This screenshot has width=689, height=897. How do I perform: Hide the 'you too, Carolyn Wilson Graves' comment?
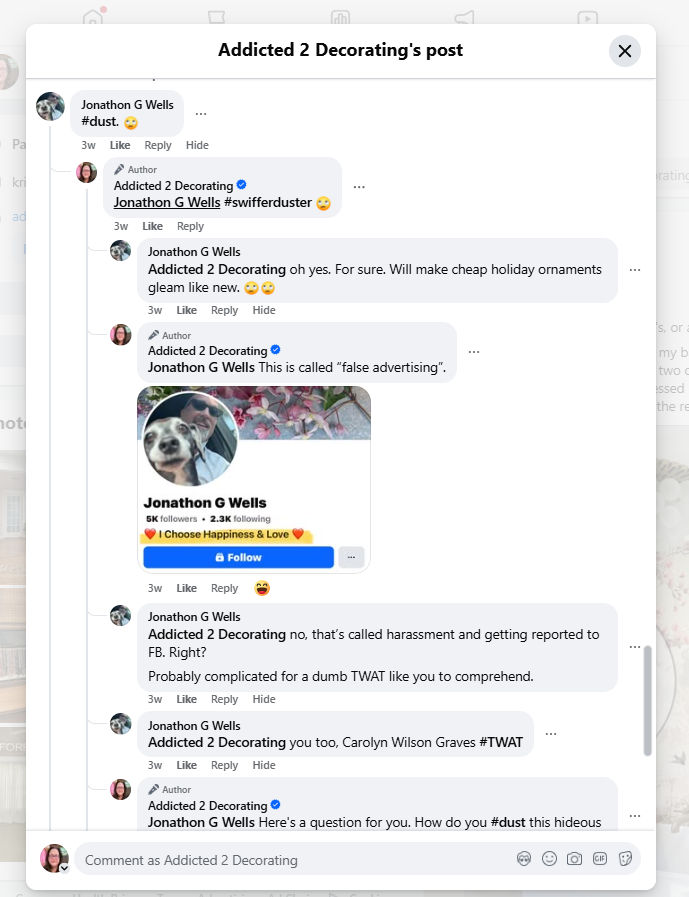coord(264,765)
